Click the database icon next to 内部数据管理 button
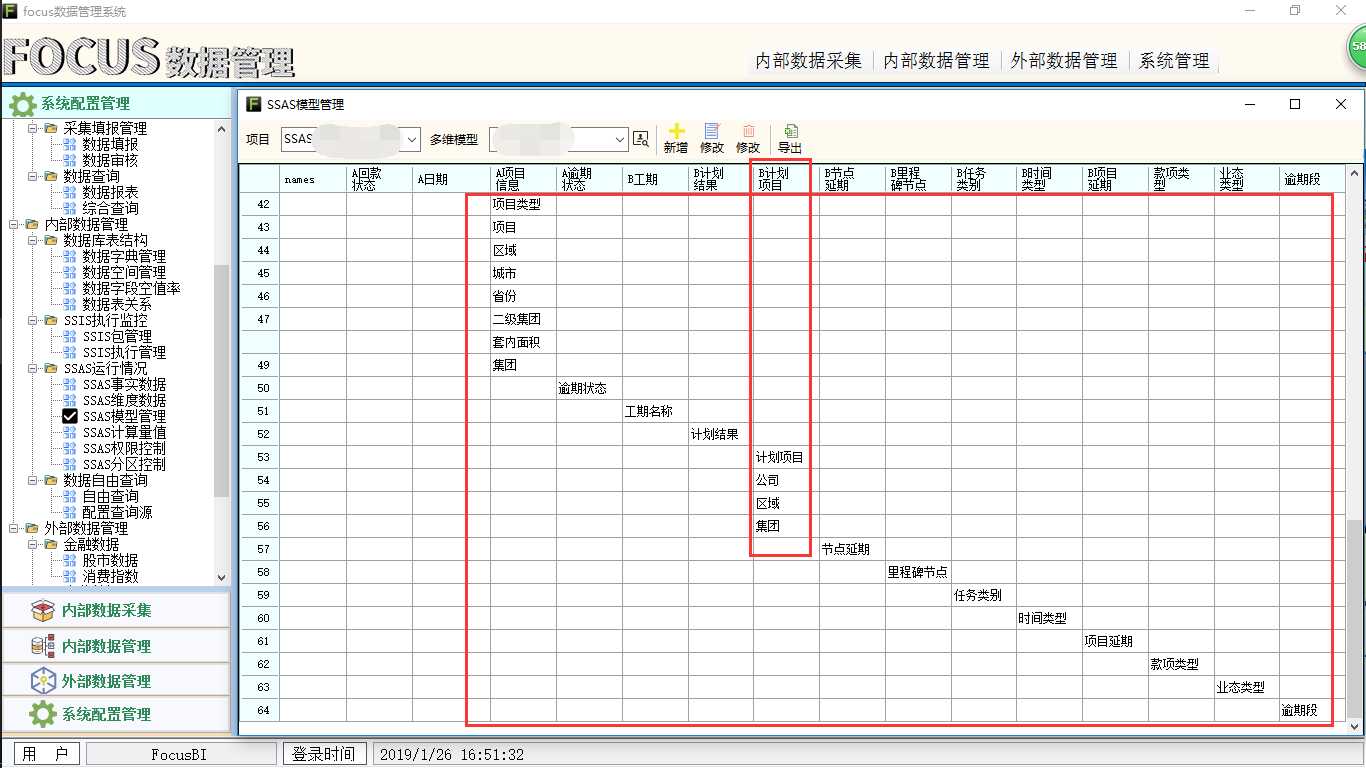 pyautogui.click(x=43, y=646)
